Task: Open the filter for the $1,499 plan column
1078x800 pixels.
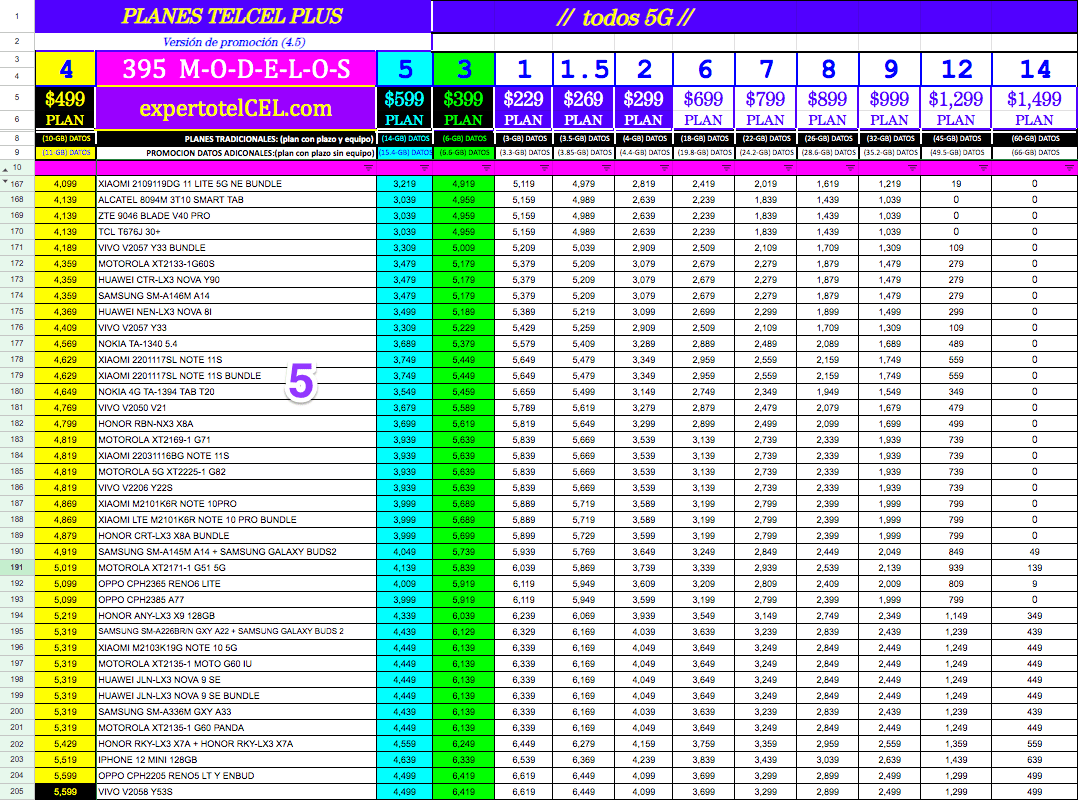Action: click(1069, 168)
